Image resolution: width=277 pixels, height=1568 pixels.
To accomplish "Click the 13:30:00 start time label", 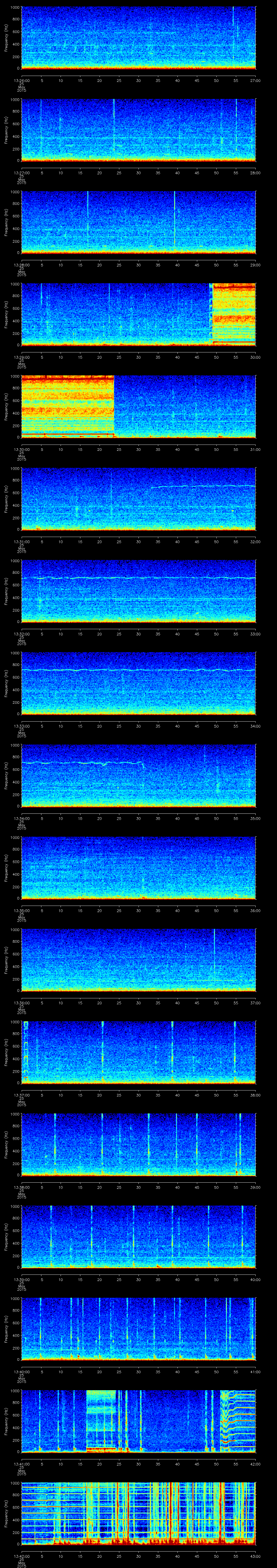I will (21, 449).
